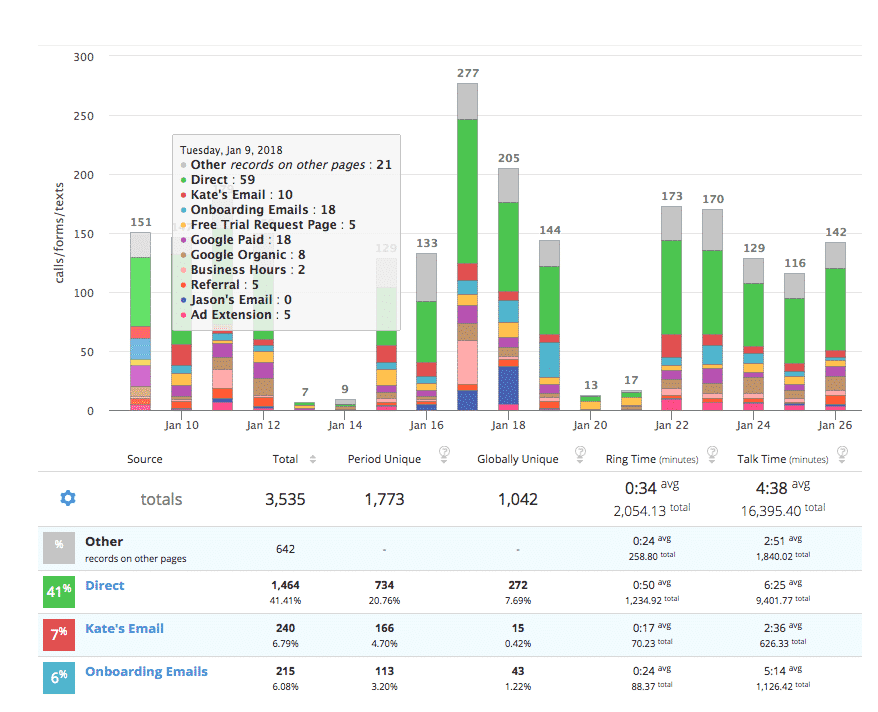This screenshot has height=712, width=878.
Task: Click the Globally Unique column header
Action: coord(518,459)
